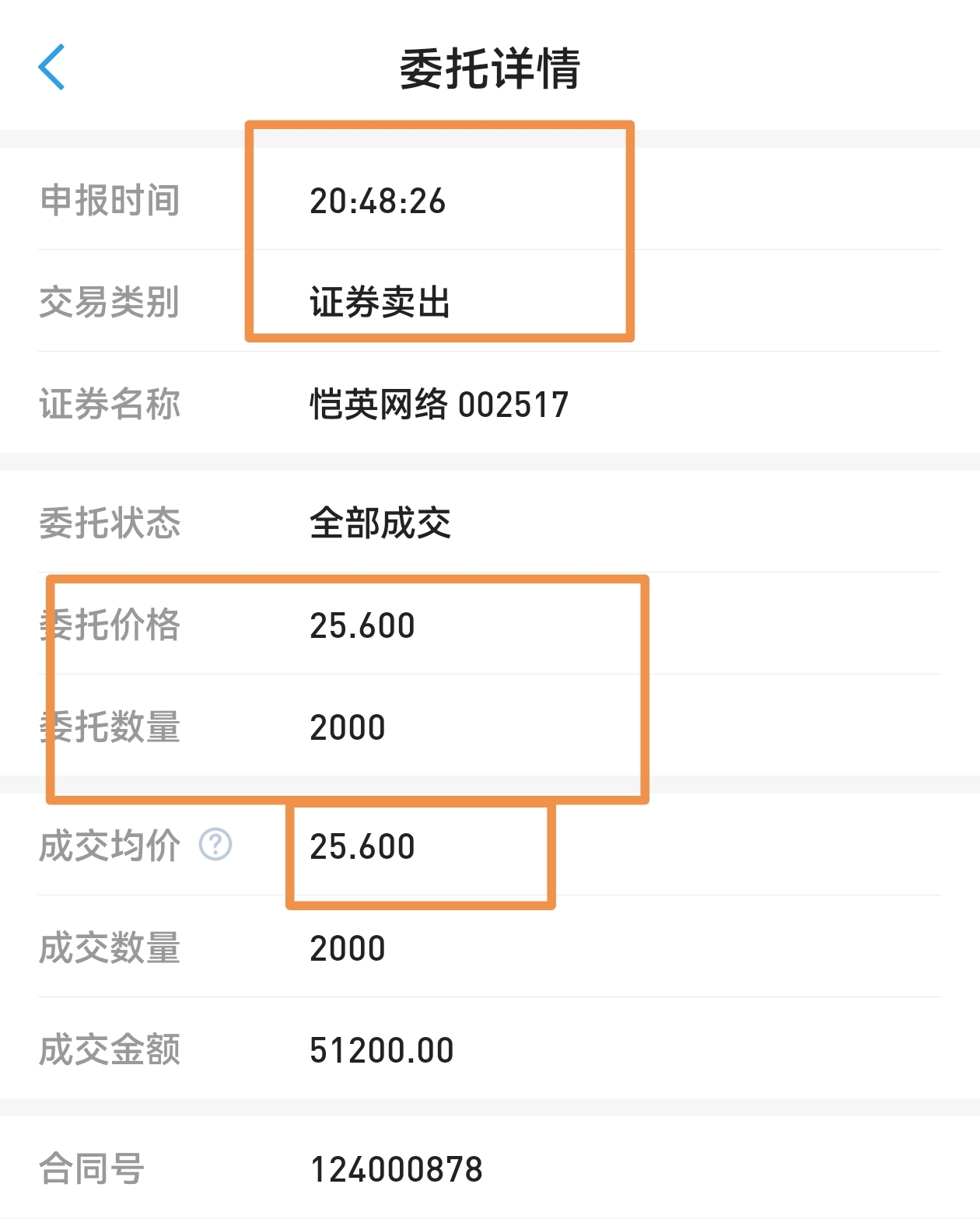Tap the 证券卖出 transaction type value
The height and width of the screenshot is (1219, 980).
[380, 303]
